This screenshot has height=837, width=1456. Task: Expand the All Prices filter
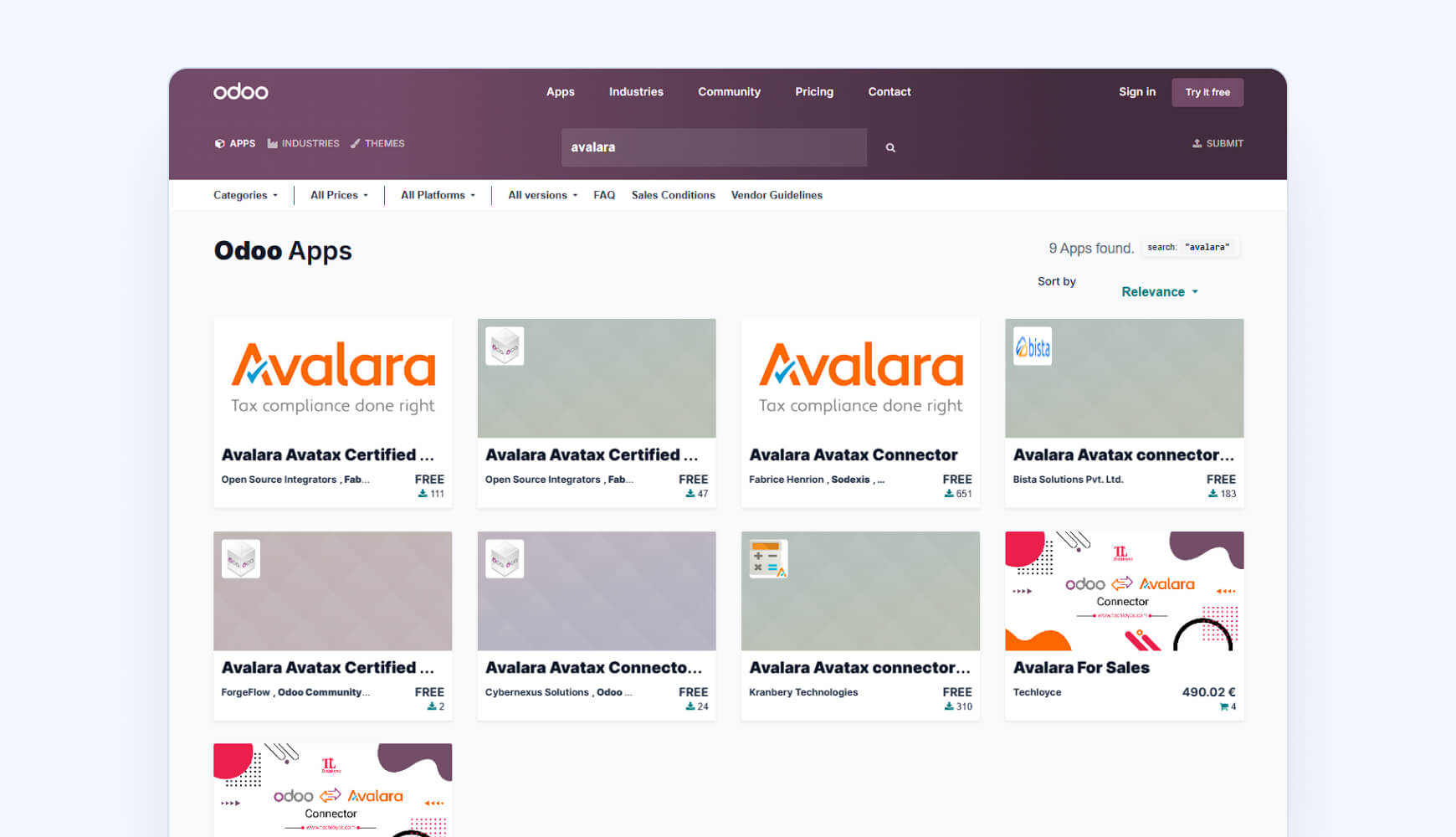339,195
